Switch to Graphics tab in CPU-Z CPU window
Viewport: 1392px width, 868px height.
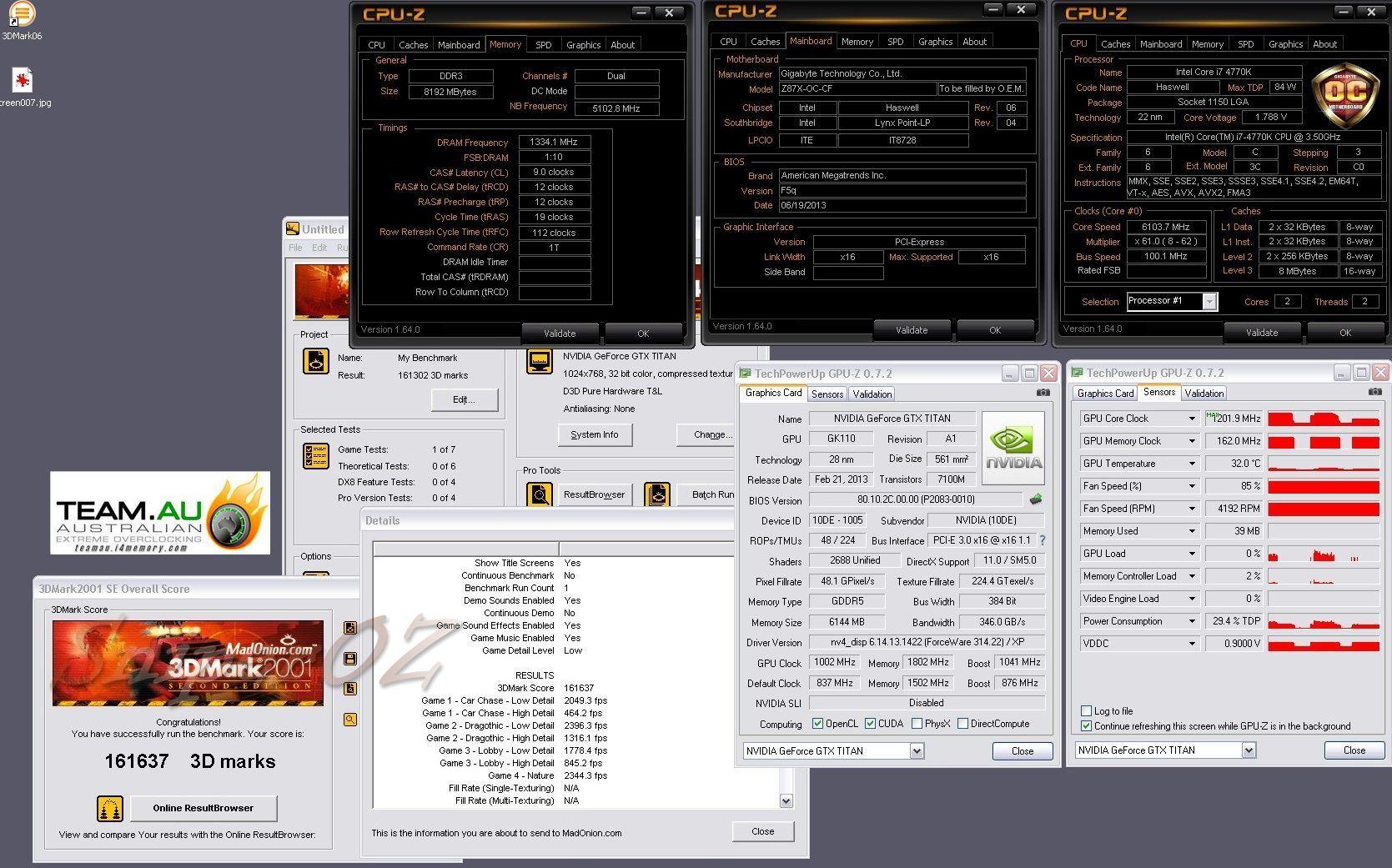click(1285, 44)
